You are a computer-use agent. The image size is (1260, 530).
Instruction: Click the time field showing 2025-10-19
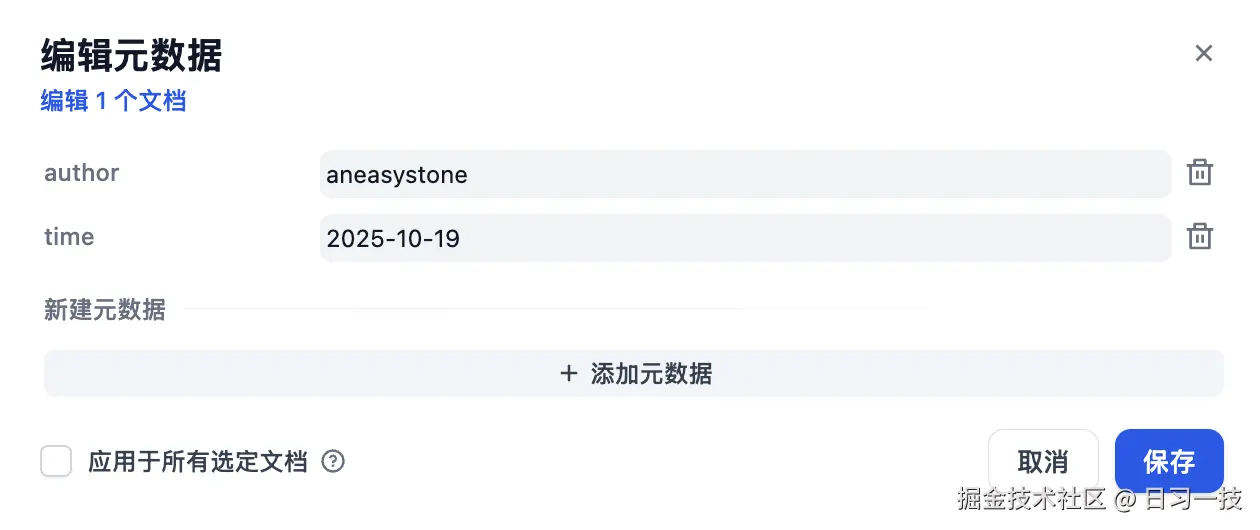pyautogui.click(x=744, y=238)
